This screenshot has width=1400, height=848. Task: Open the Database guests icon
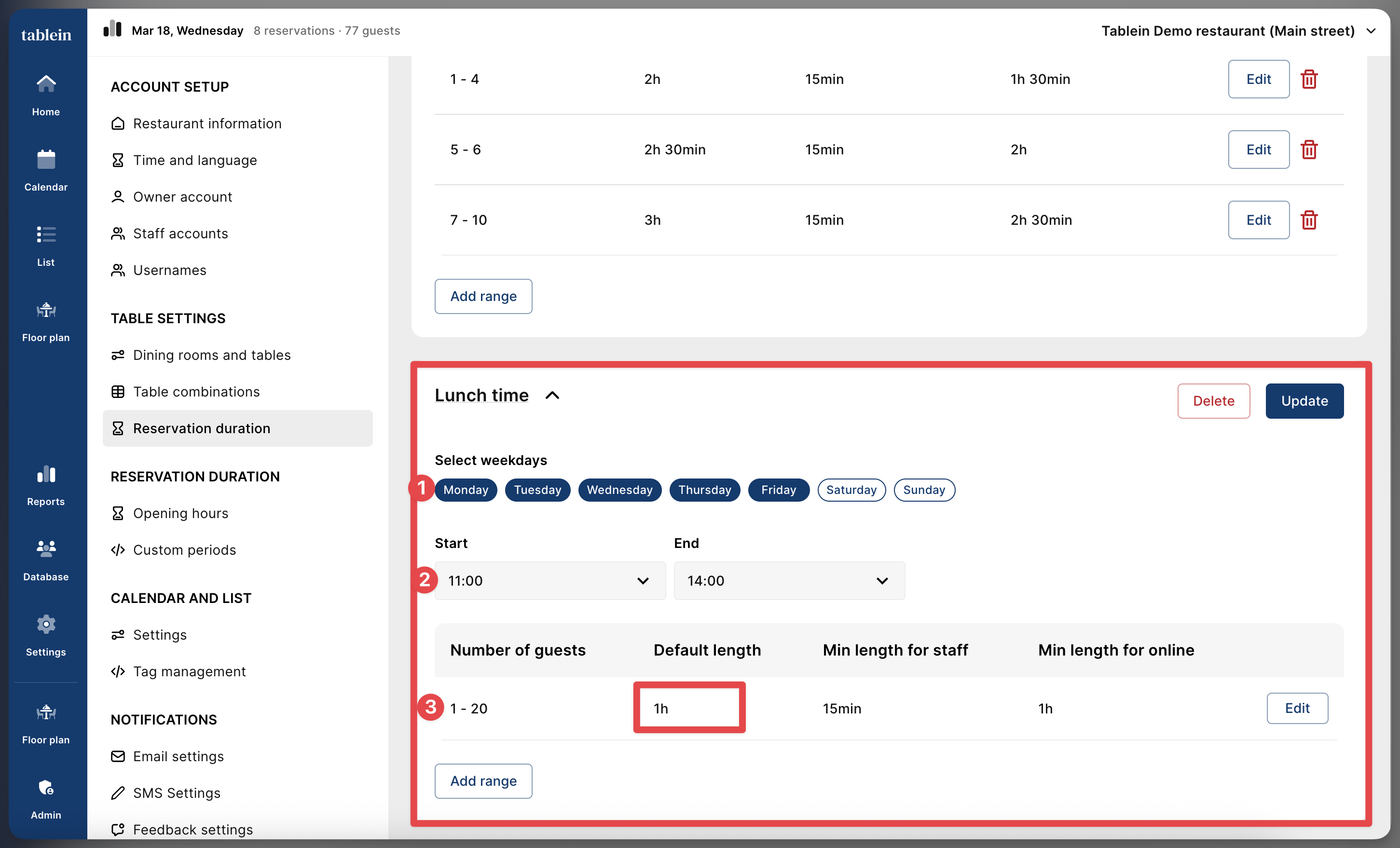pyautogui.click(x=46, y=548)
